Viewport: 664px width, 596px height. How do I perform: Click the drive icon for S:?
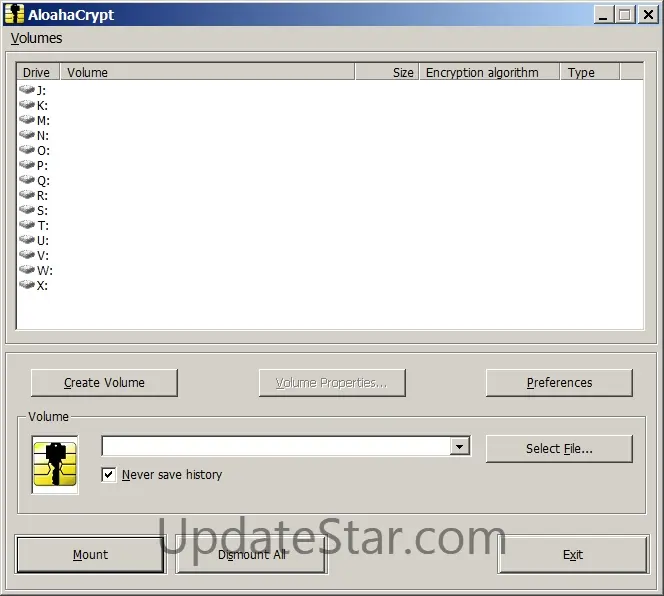[27, 210]
